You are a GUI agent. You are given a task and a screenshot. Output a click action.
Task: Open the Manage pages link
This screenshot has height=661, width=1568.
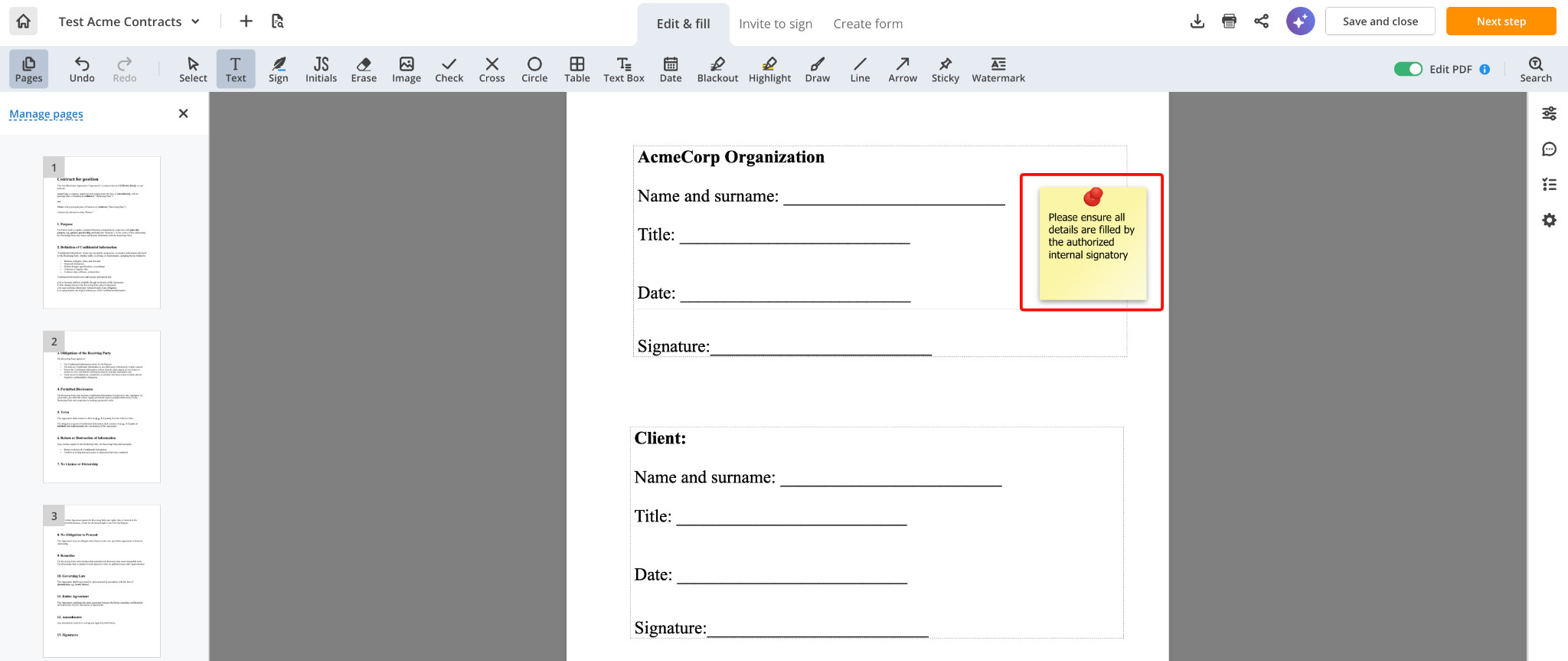point(46,114)
